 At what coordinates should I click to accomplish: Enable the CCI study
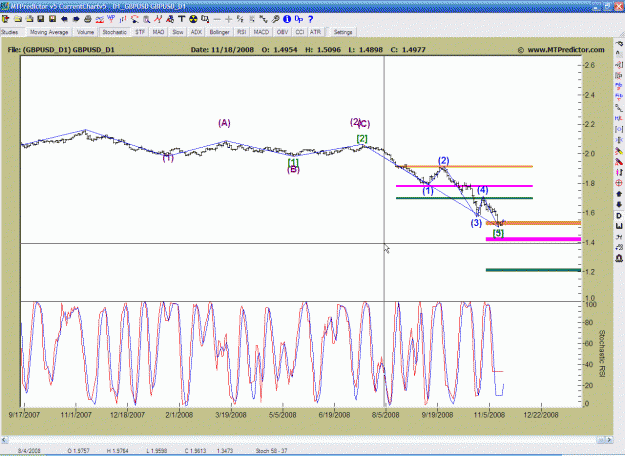tap(300, 32)
